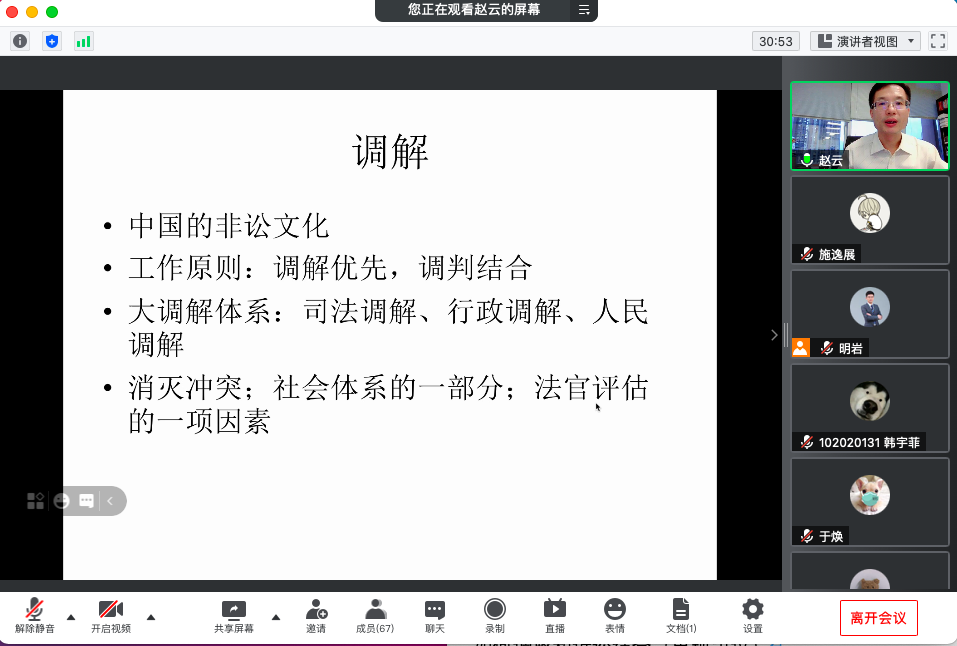Open the 演讲者视图 view dropdown

[865, 41]
